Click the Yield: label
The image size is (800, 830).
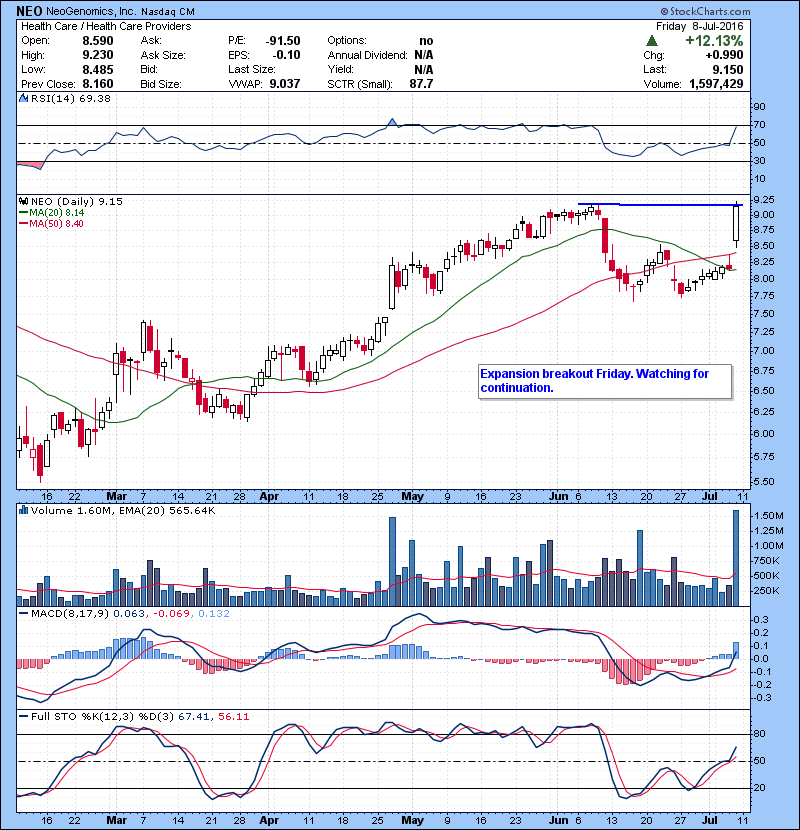pos(340,69)
